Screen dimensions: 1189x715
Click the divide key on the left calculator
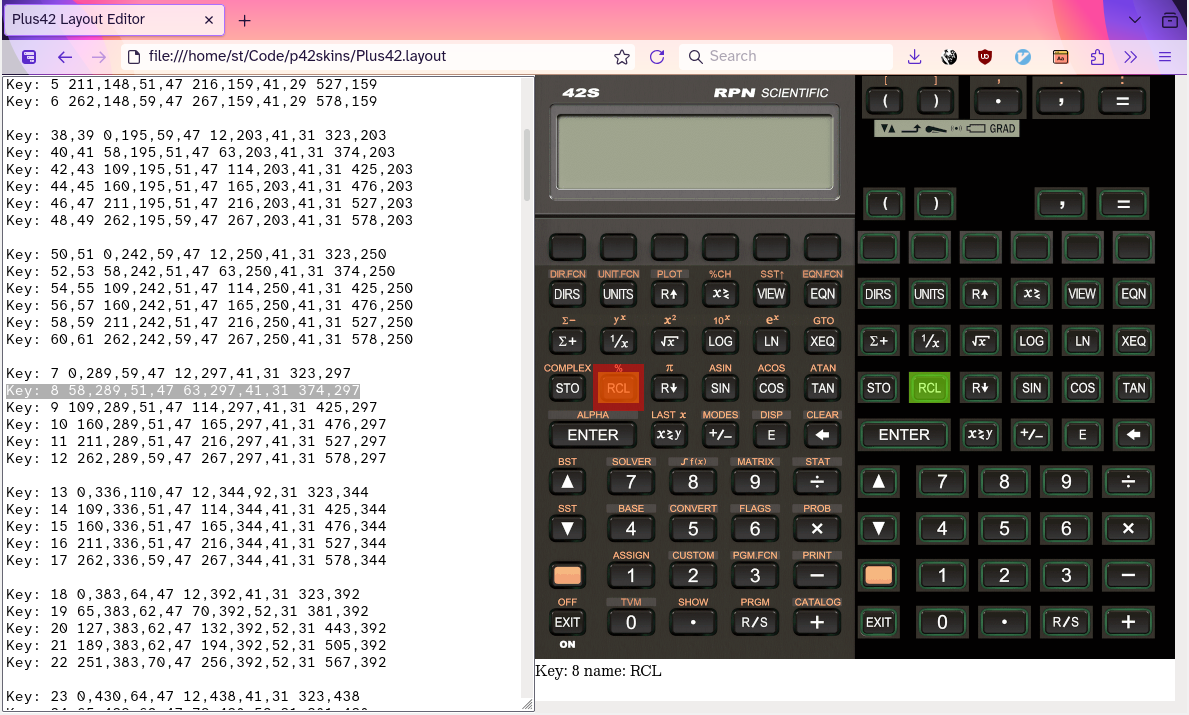tap(817, 482)
